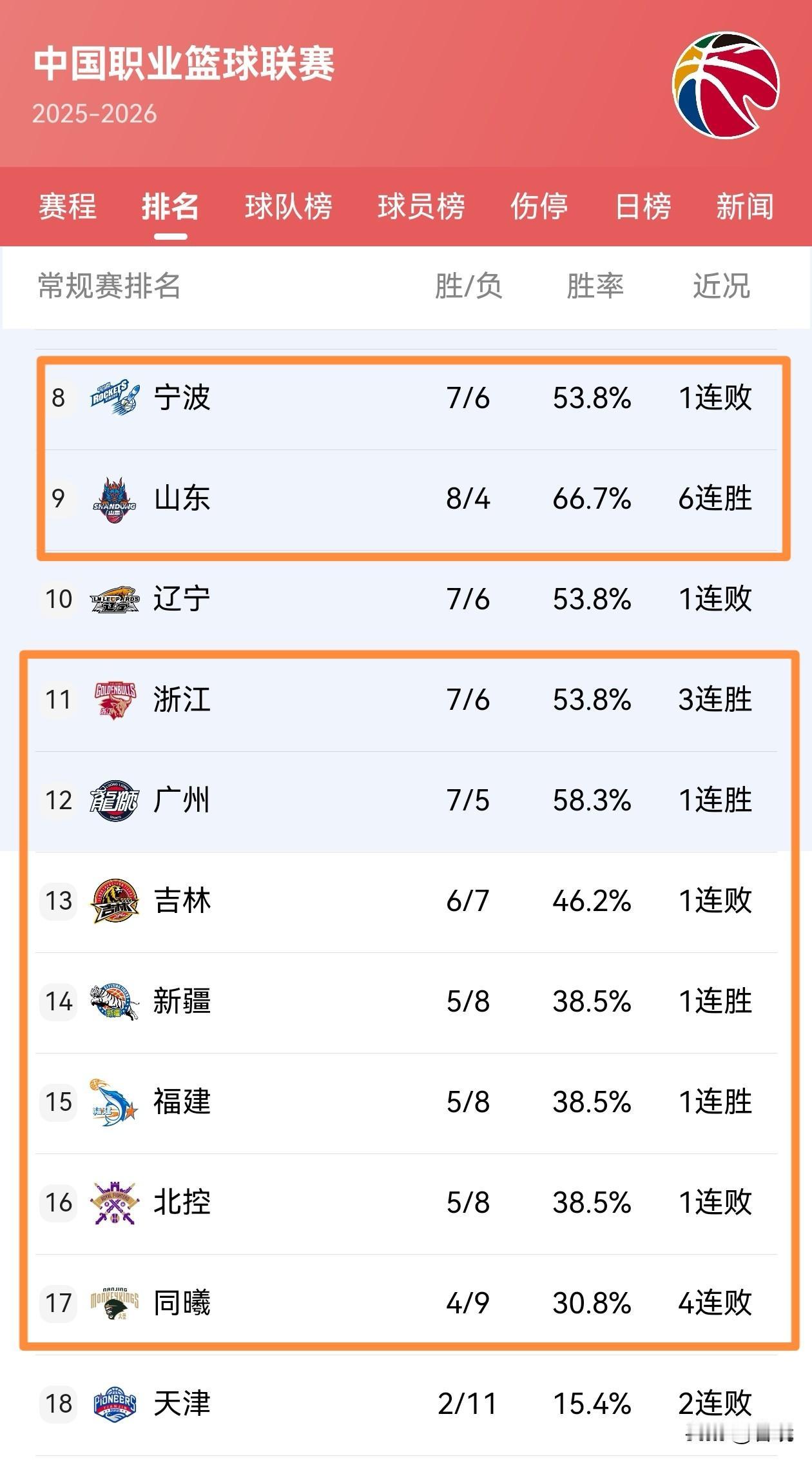Click the Jilin tiger team logo
The height and width of the screenshot is (1461, 812).
(115, 901)
